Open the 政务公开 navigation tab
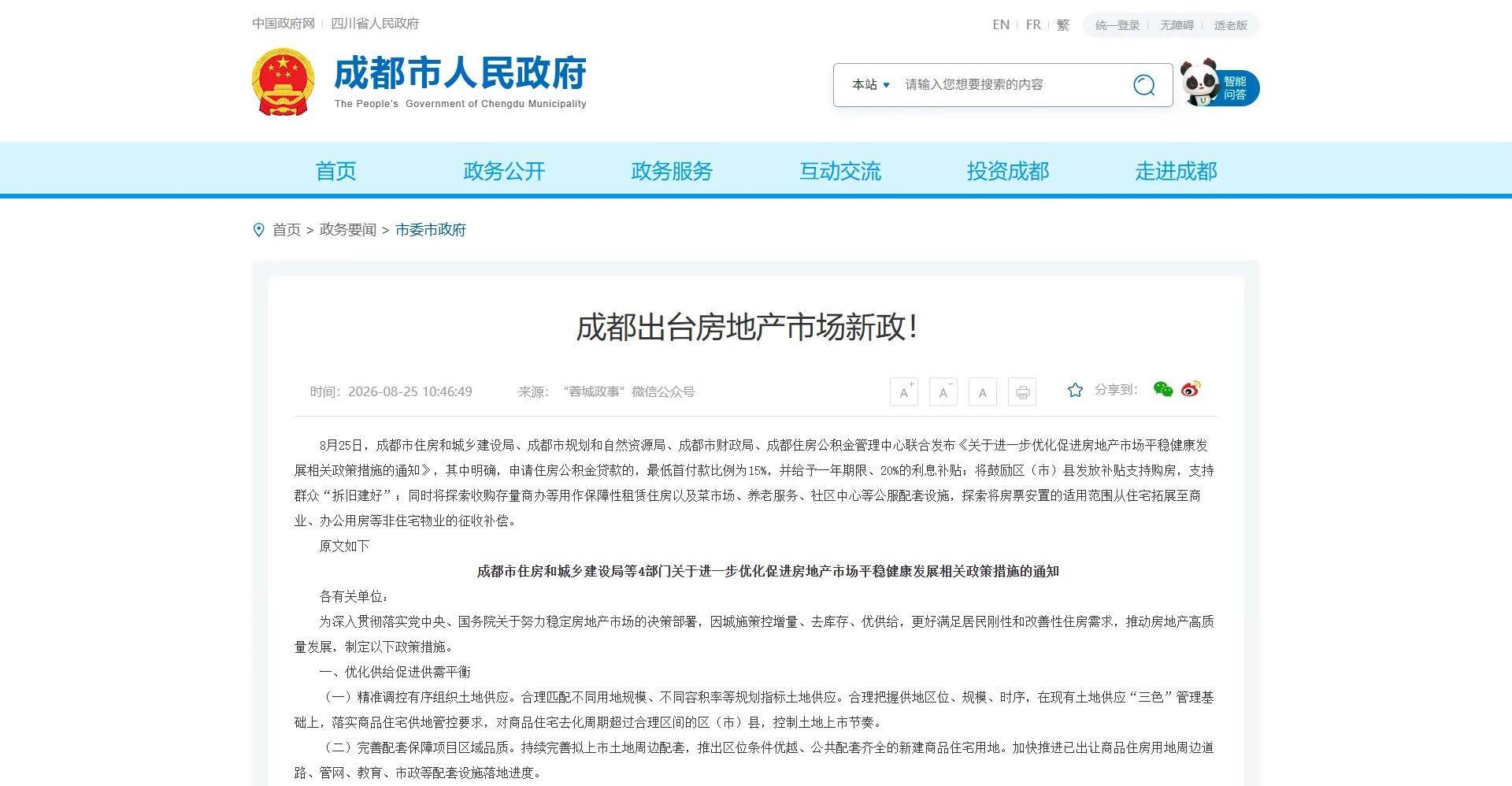The width and height of the screenshot is (1512, 786). pyautogui.click(x=504, y=171)
